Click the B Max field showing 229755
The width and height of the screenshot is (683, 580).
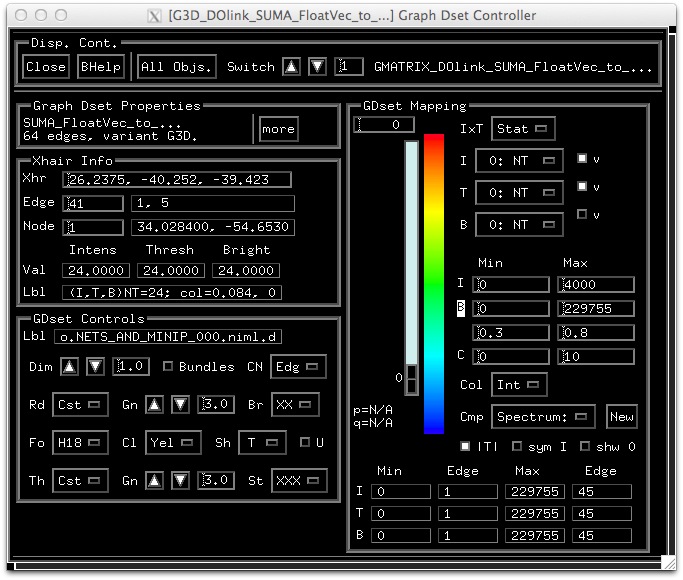595,308
